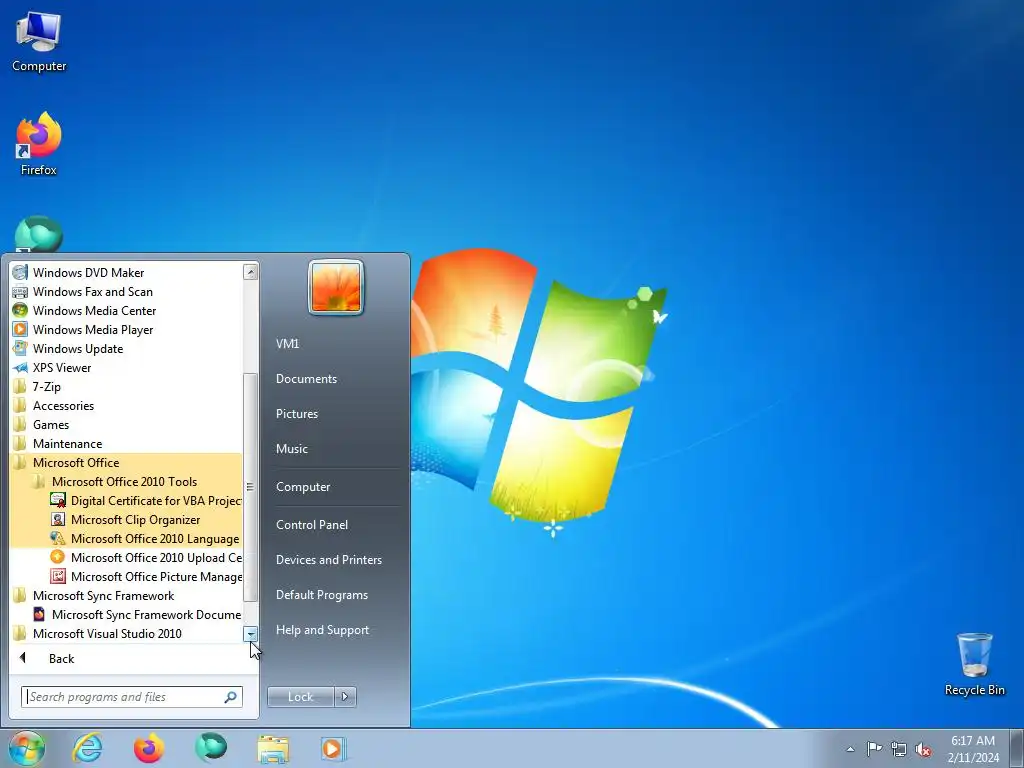The width and height of the screenshot is (1024, 768).
Task: Launch Microsoft Clip Organizer
Action: (x=126, y=519)
